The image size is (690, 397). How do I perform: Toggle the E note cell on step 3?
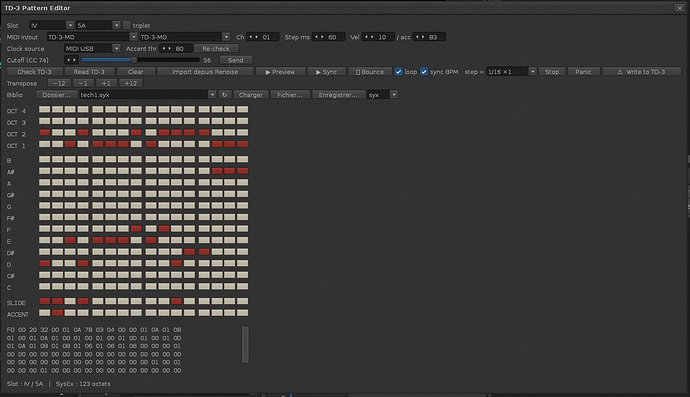point(70,240)
